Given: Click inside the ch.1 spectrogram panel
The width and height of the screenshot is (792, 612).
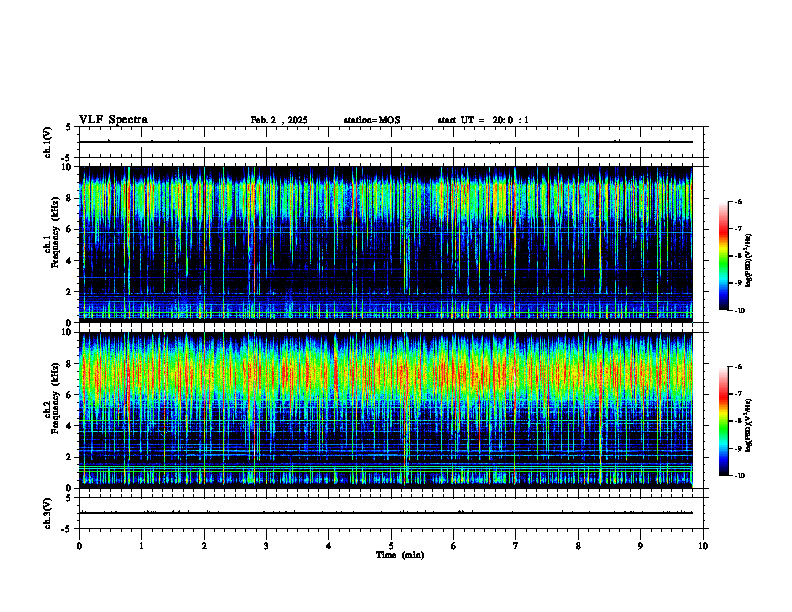Looking at the screenshot, I should [x=386, y=244].
